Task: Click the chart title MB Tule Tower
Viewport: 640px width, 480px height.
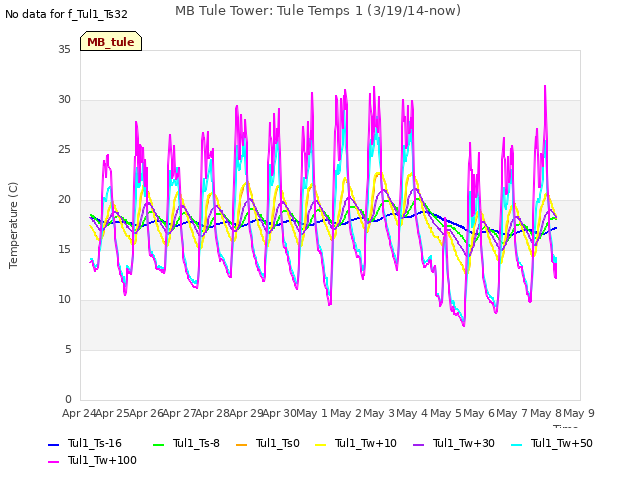Action: click(x=318, y=11)
